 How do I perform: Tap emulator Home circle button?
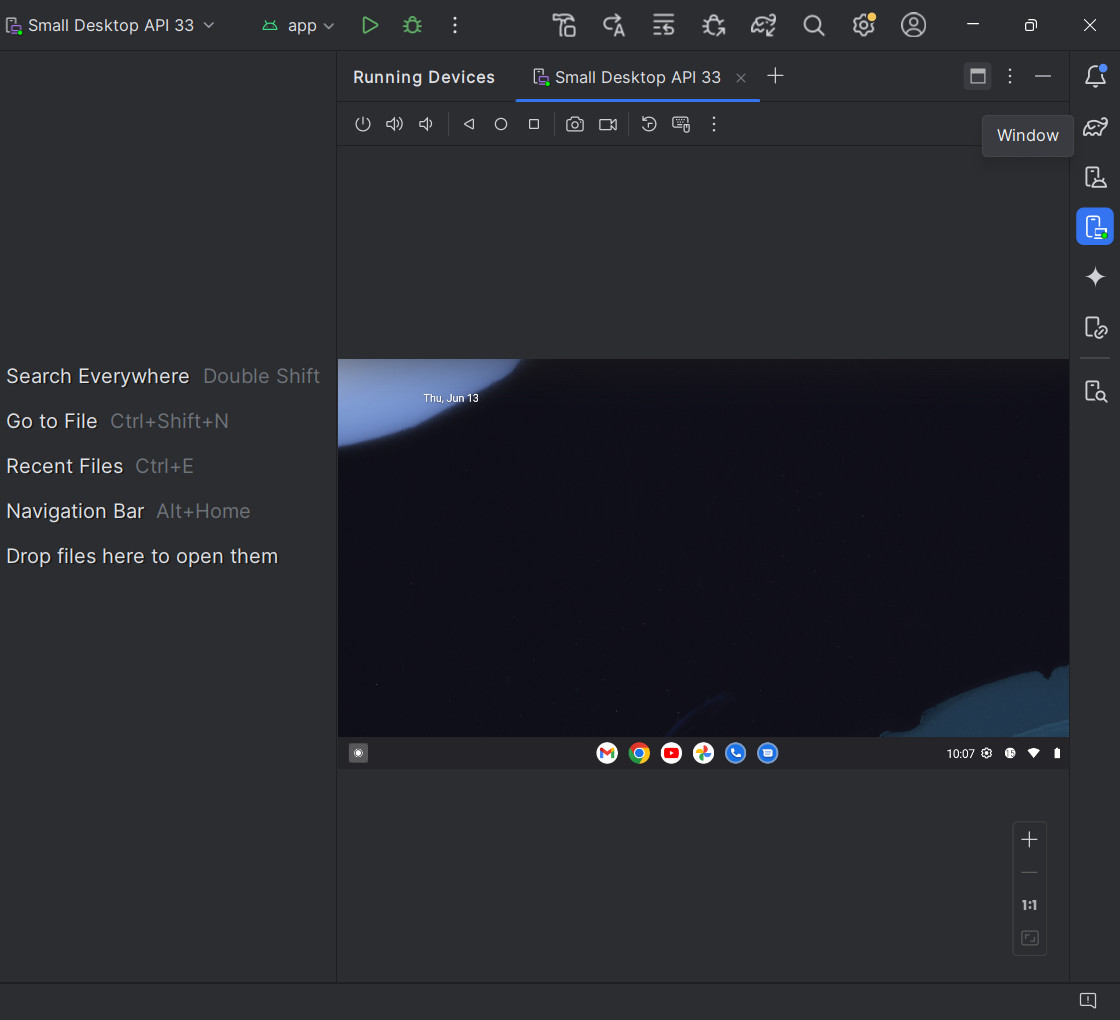point(501,124)
